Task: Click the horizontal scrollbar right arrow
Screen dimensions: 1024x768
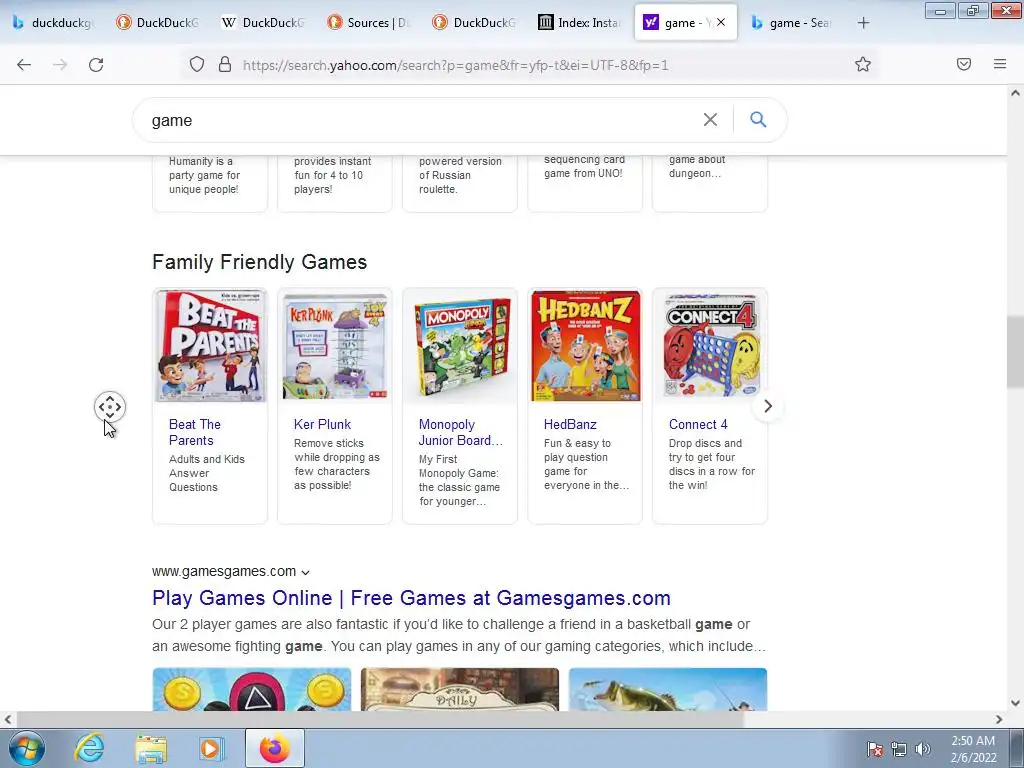Action: click(x=999, y=720)
